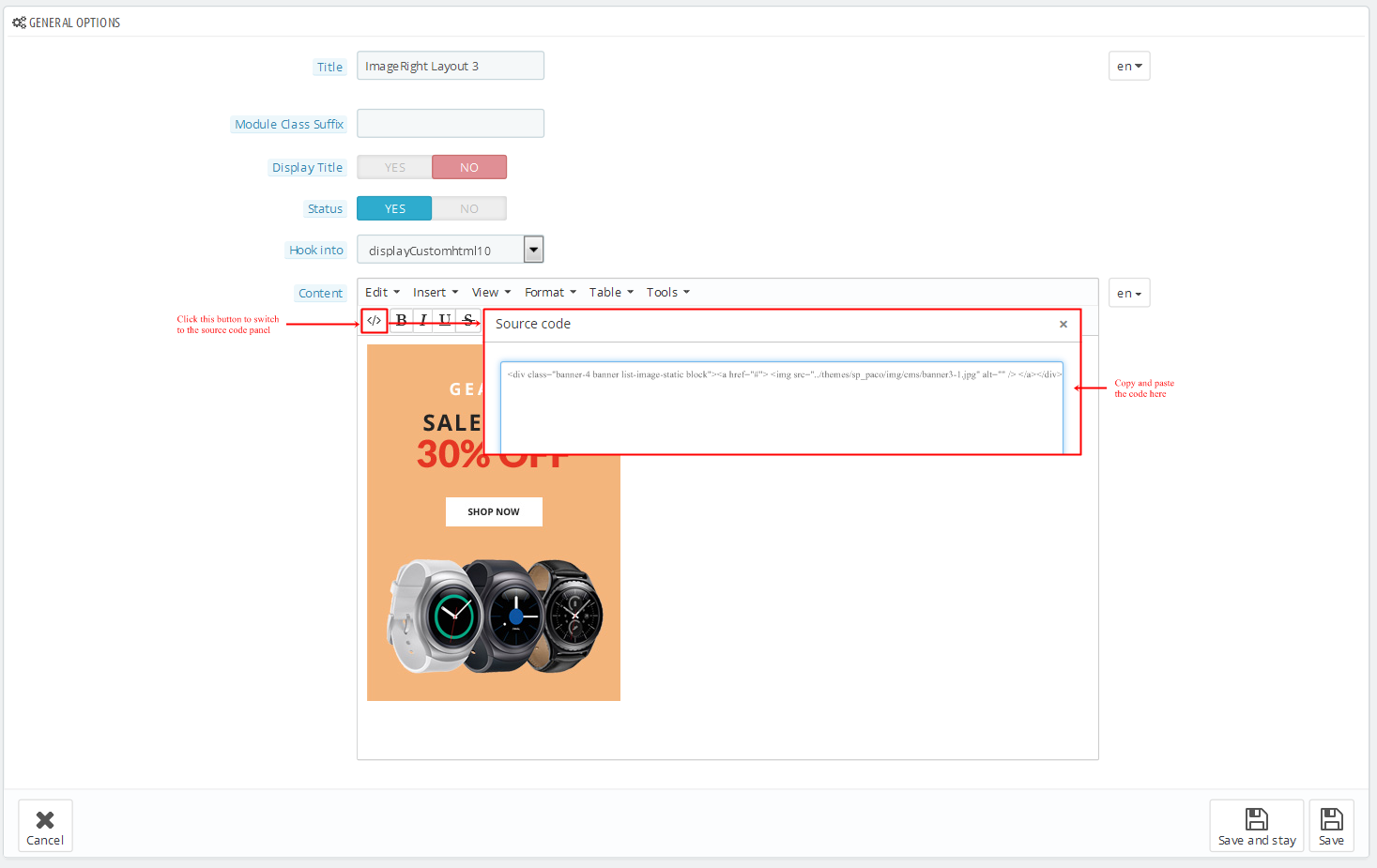Image resolution: width=1377 pixels, height=868 pixels.
Task: Open the Insert menu in editor
Action: [436, 293]
